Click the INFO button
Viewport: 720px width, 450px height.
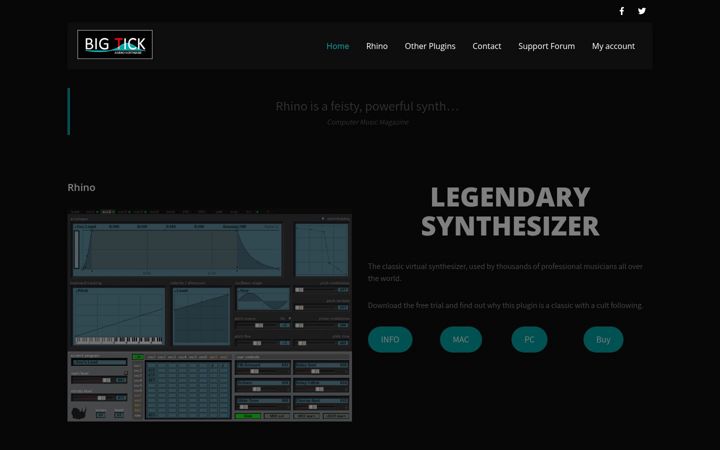pos(390,339)
